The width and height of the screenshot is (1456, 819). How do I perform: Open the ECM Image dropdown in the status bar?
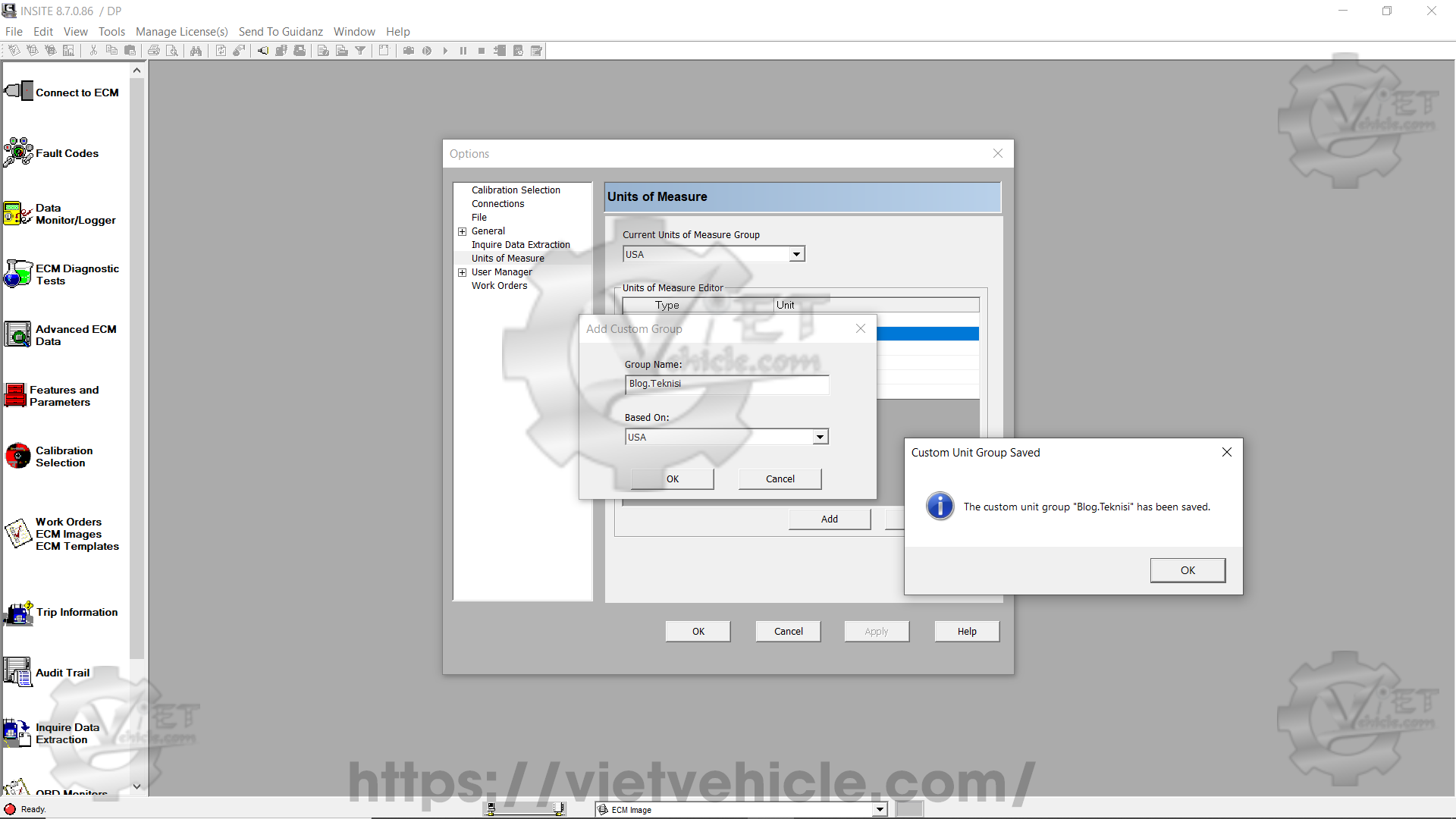(x=880, y=809)
